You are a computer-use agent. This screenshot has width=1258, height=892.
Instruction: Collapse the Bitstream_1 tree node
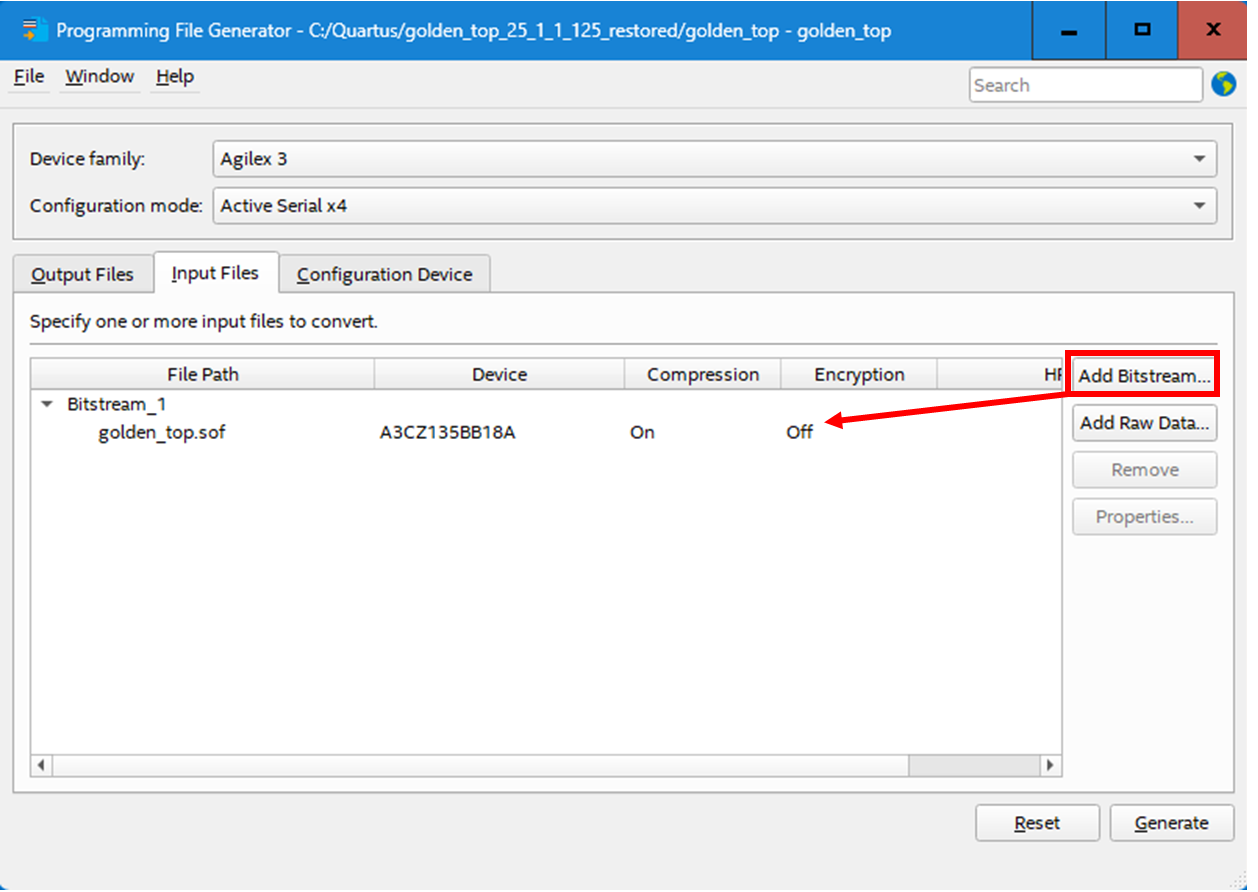tap(46, 405)
